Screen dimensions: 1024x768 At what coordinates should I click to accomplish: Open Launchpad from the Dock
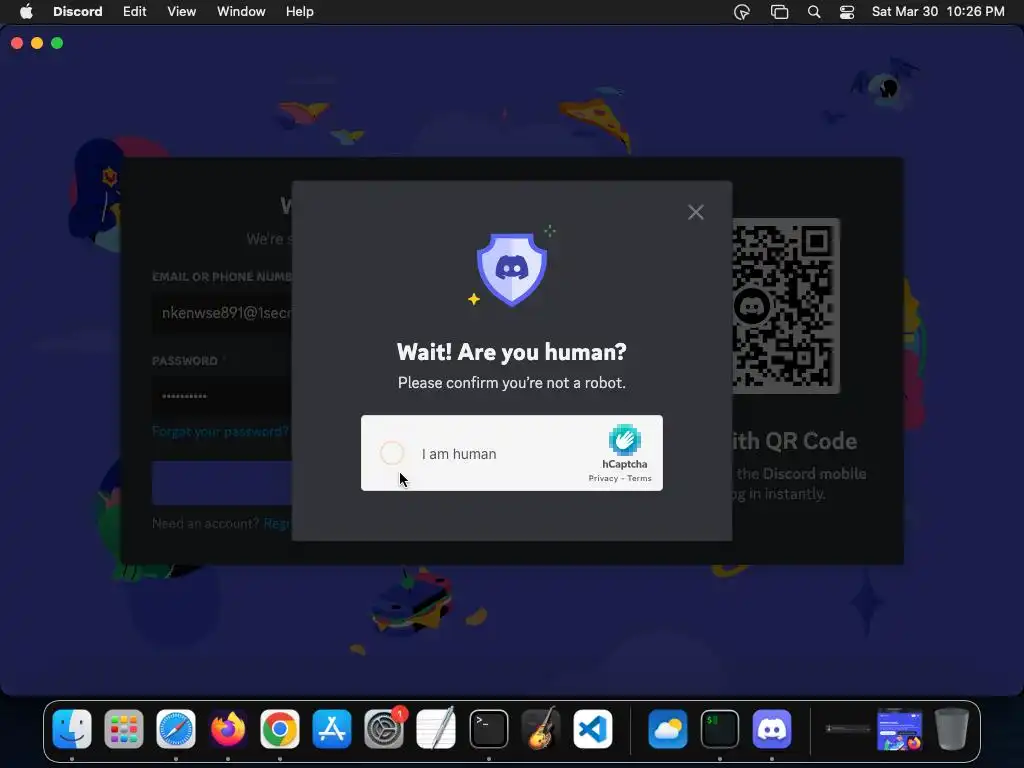pyautogui.click(x=123, y=729)
